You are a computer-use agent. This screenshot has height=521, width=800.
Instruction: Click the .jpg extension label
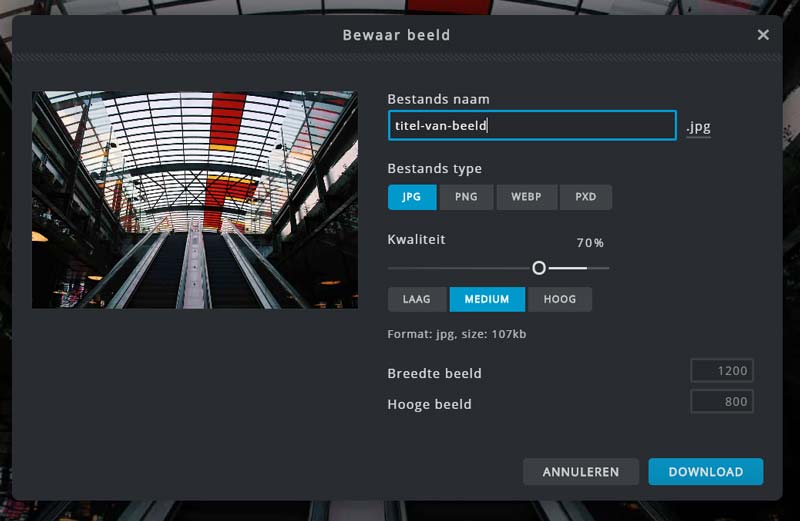[698, 127]
